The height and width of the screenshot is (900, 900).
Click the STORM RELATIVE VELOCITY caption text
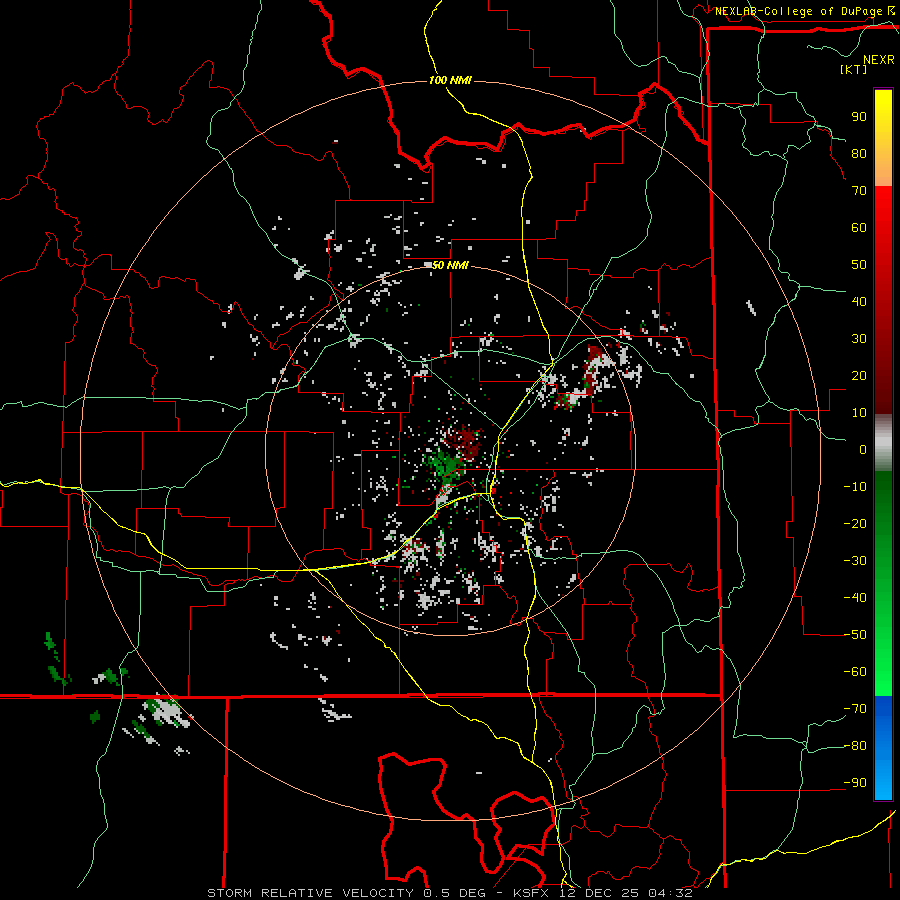[x=310, y=893]
